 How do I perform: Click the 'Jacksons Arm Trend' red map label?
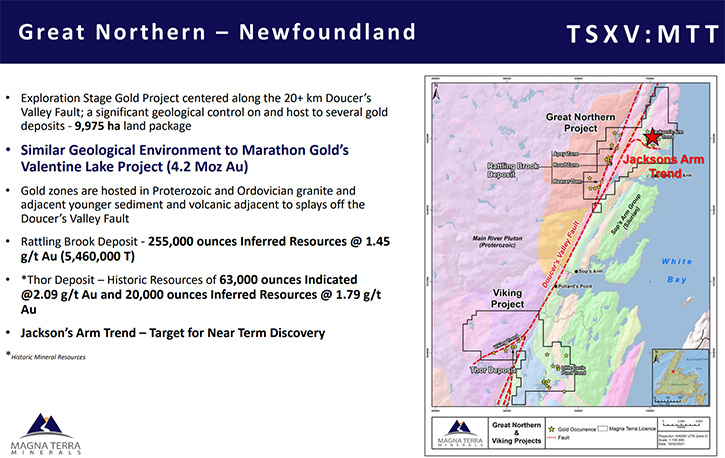click(663, 166)
